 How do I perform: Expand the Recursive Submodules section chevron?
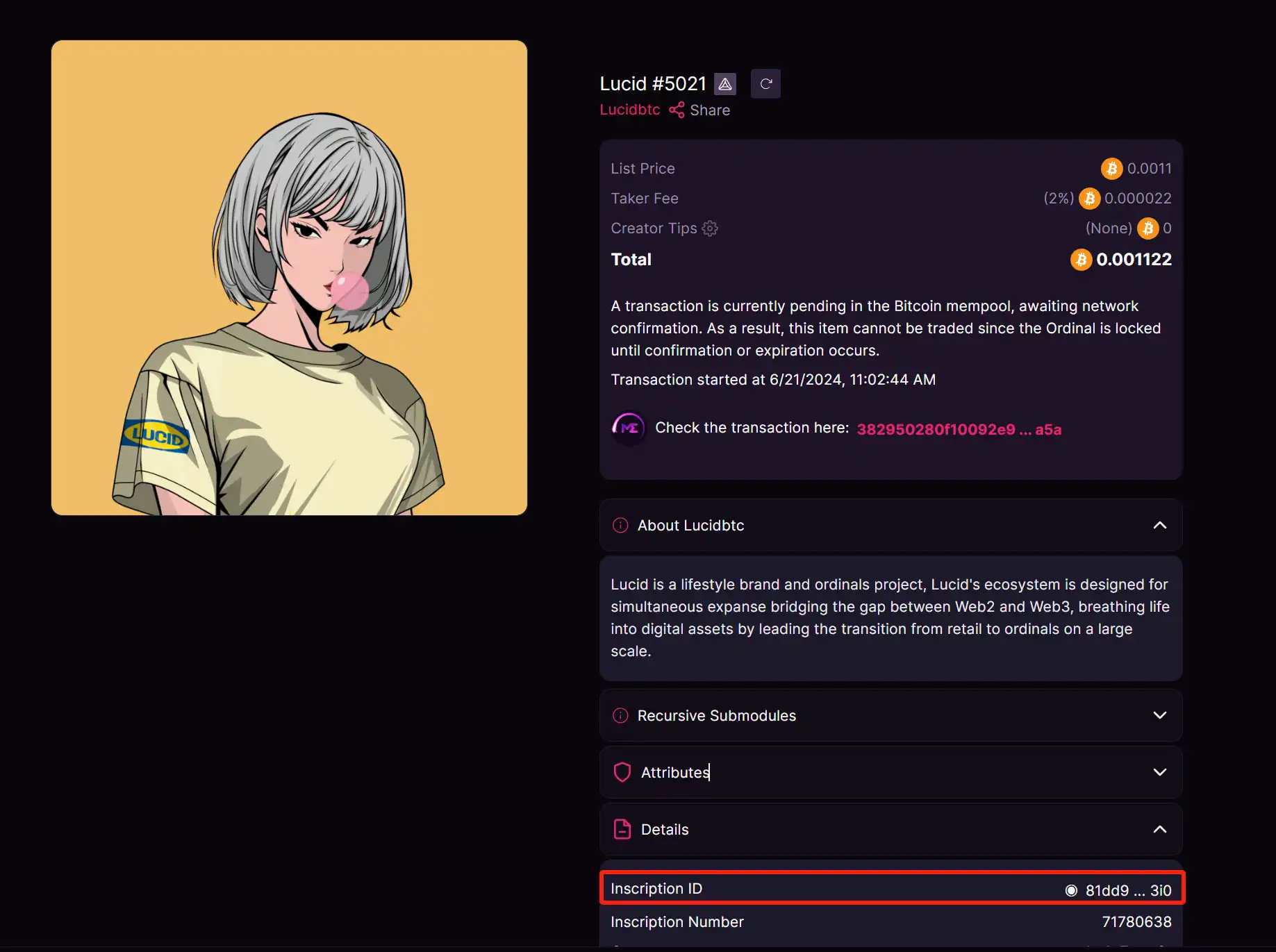[x=1159, y=715]
